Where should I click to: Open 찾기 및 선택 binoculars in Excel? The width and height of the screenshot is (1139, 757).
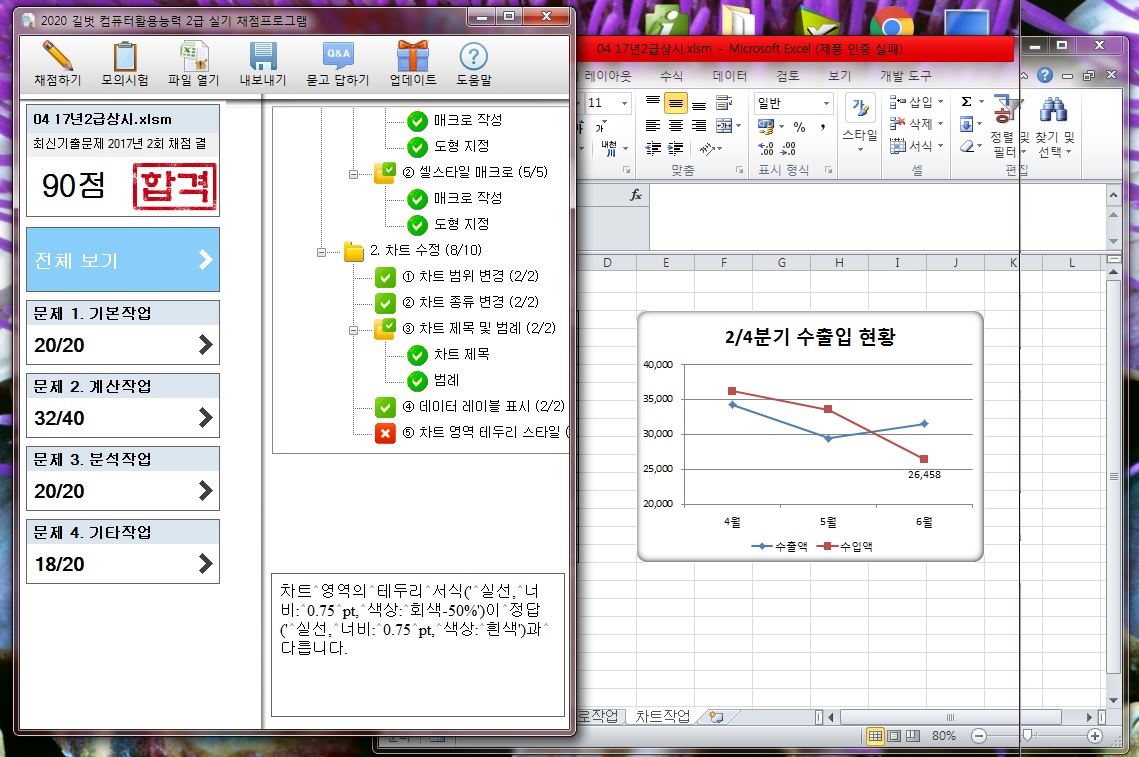(x=1055, y=111)
